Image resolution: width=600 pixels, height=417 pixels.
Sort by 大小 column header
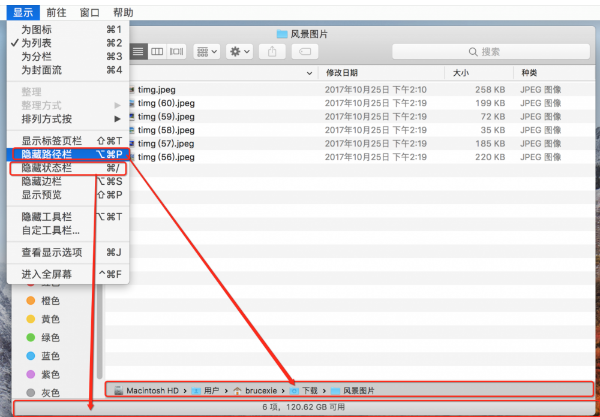coord(479,73)
